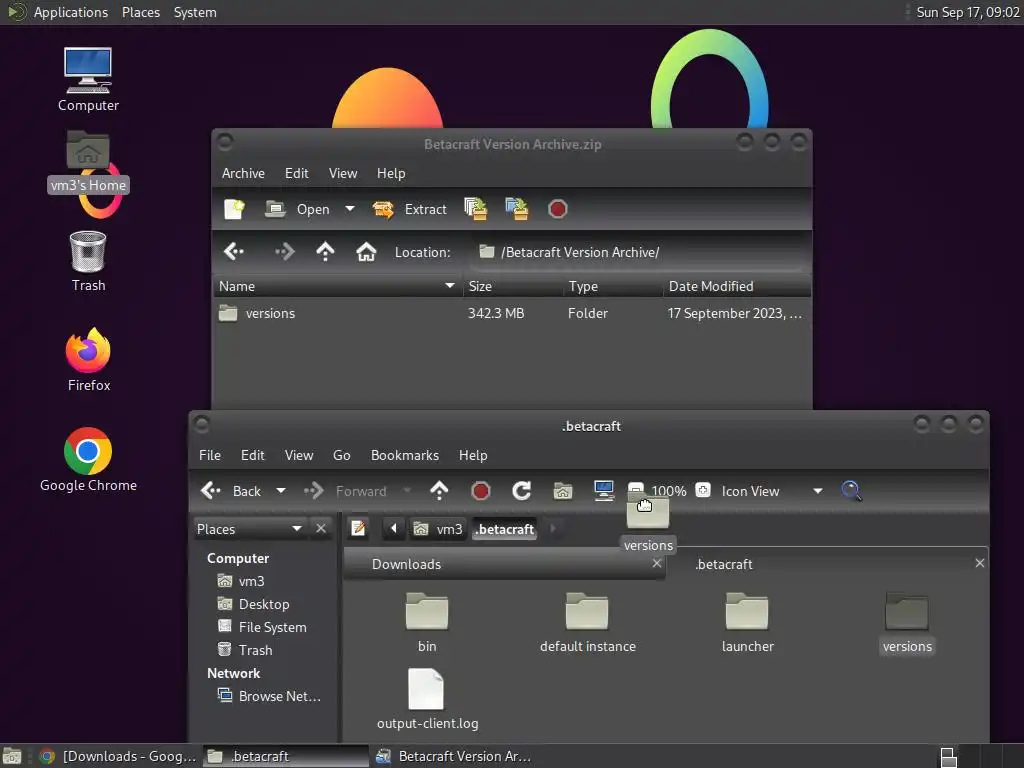Open the file manager File menu
Screen dimensions: 1024x768
(210, 455)
